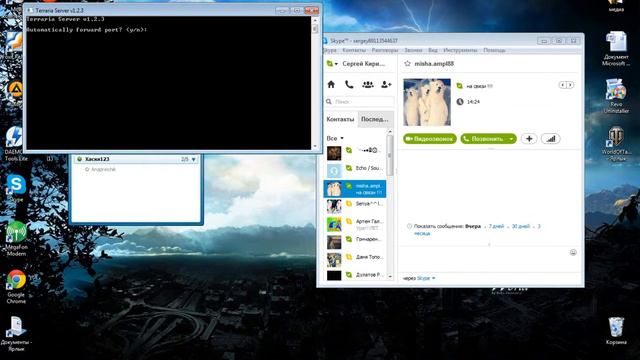This screenshot has height=360, width=640.
Task: Switch to the Послед... tab
Action: [375, 119]
